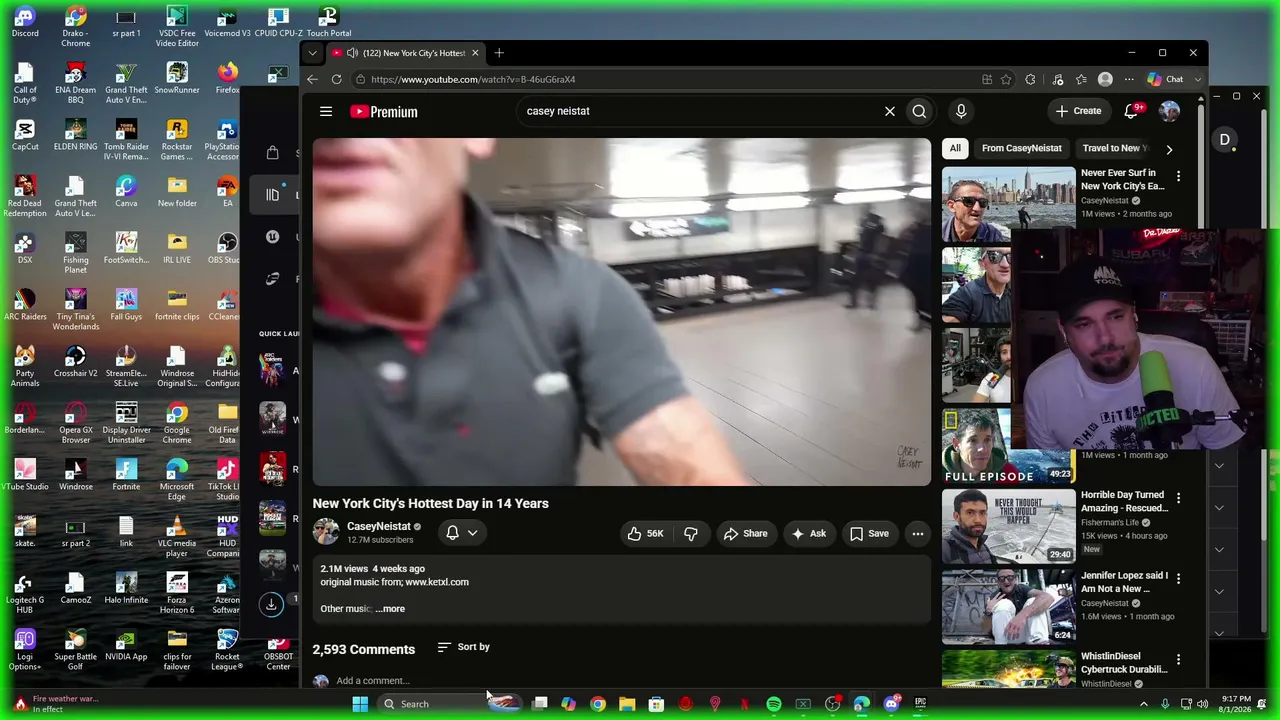The height and width of the screenshot is (720, 1280).
Task: Go to YouTube Premium home logo
Action: click(384, 112)
